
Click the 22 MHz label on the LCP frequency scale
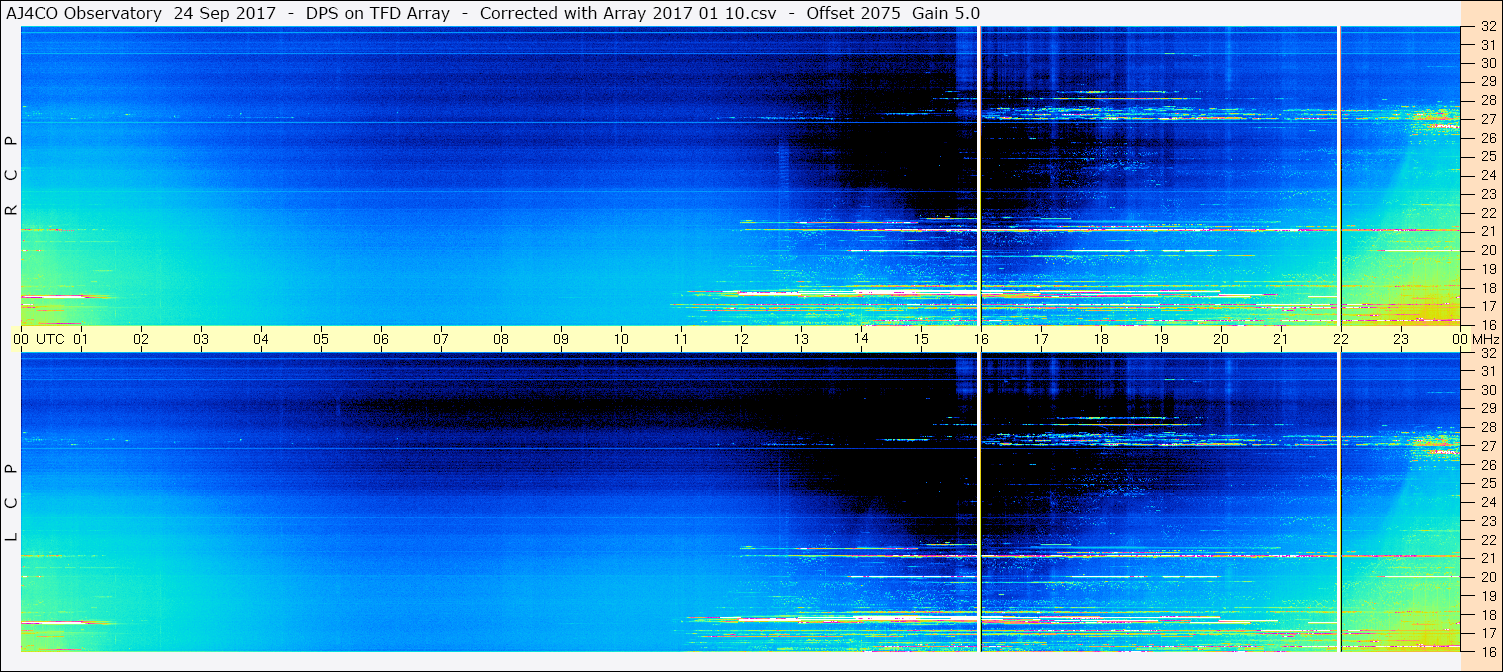click(x=1487, y=540)
